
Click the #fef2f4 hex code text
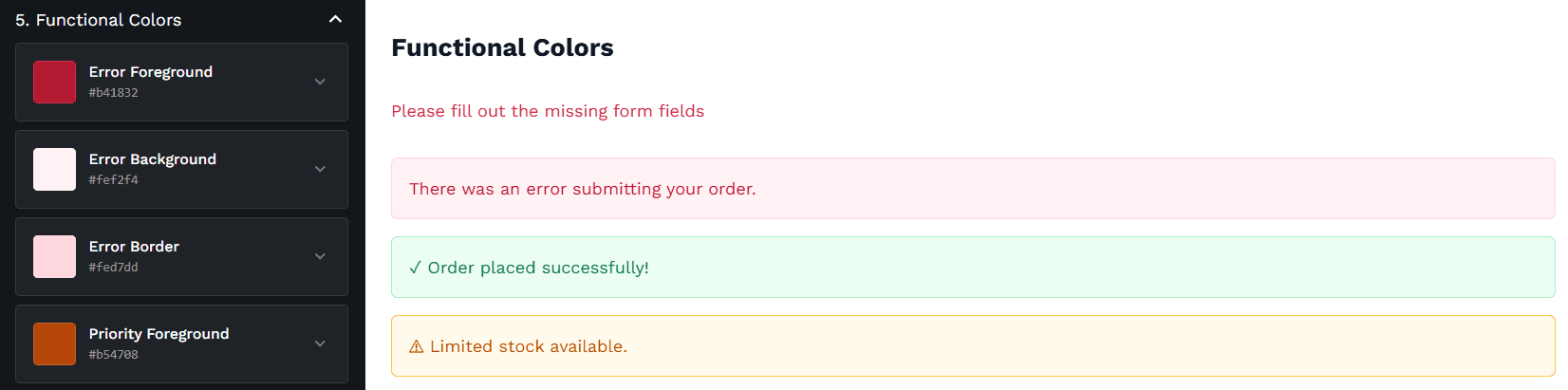point(114,180)
